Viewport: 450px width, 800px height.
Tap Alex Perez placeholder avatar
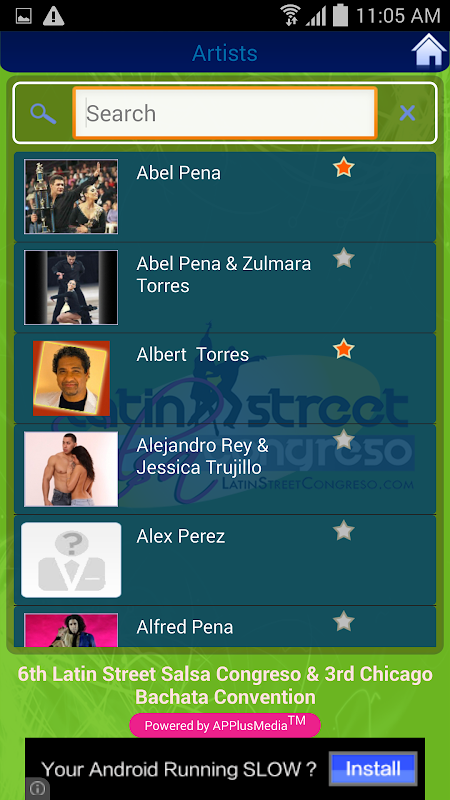point(71,560)
